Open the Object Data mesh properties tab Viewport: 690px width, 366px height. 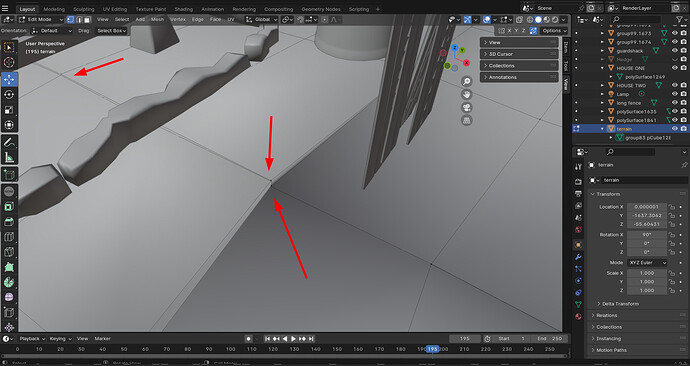[578, 304]
